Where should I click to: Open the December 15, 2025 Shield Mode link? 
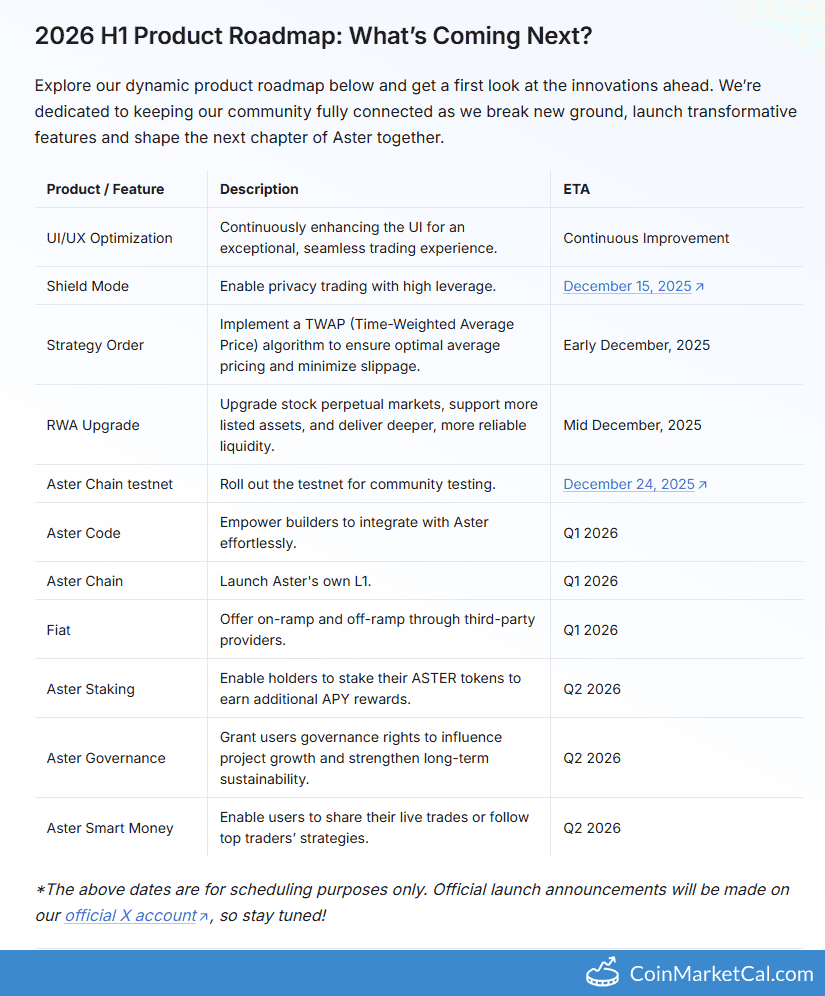(x=627, y=286)
